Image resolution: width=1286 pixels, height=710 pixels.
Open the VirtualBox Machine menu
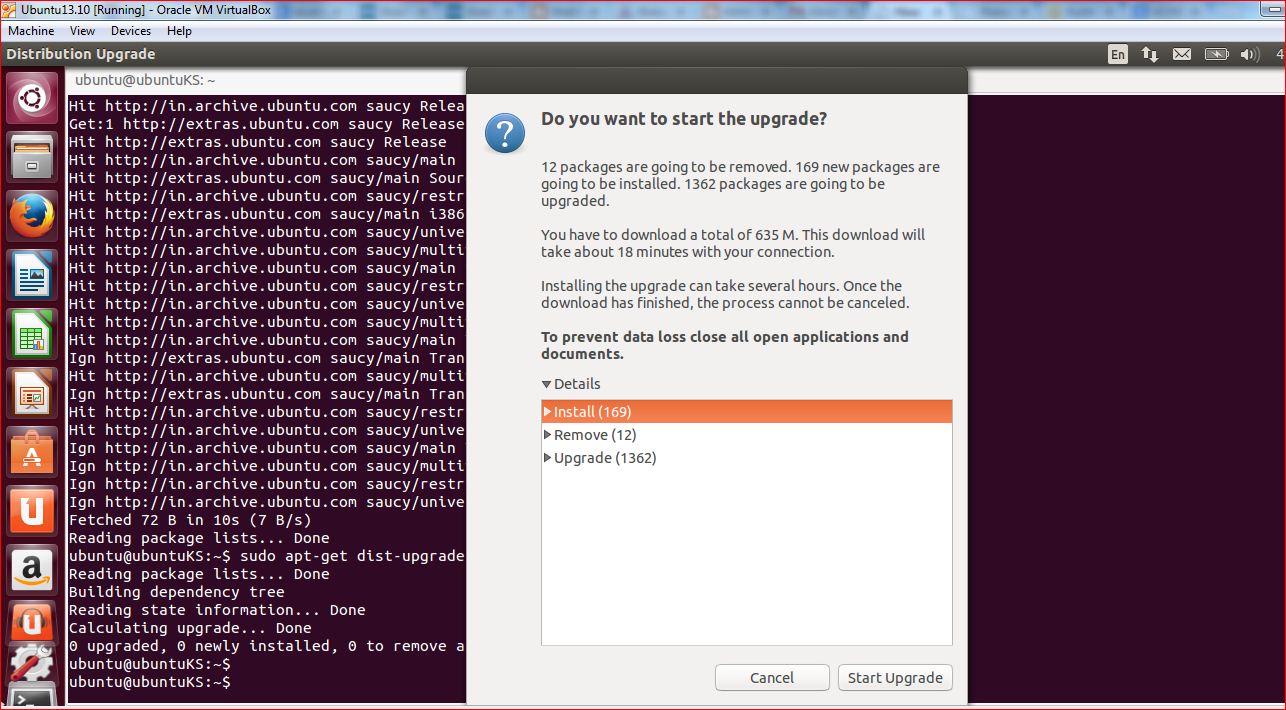[31, 31]
